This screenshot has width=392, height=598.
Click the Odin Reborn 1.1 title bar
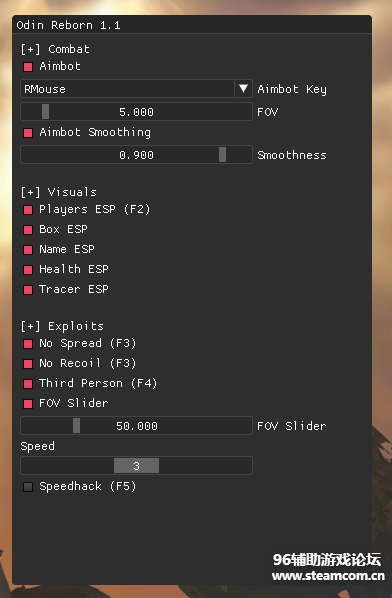(192, 25)
